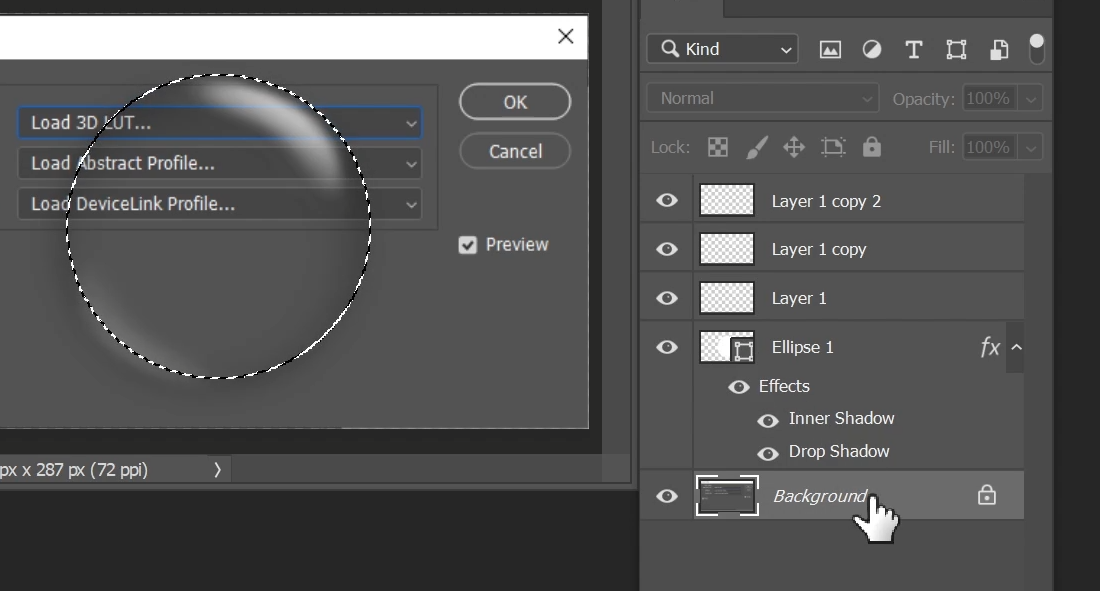Click lock position move icon
The width and height of the screenshot is (1100, 591).
794,147
